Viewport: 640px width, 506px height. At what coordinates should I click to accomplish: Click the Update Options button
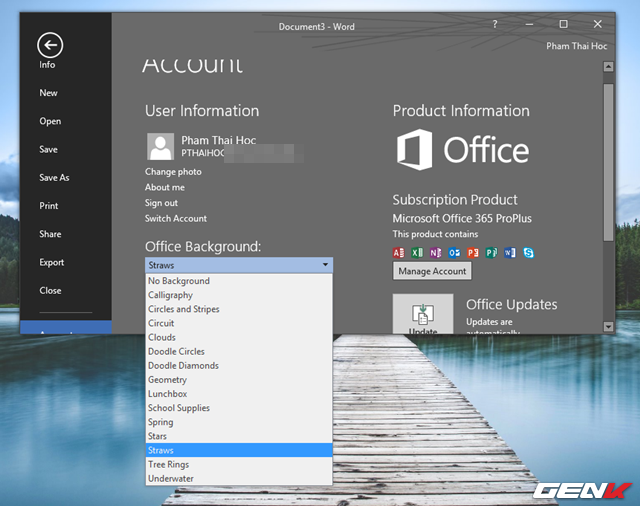point(423,314)
